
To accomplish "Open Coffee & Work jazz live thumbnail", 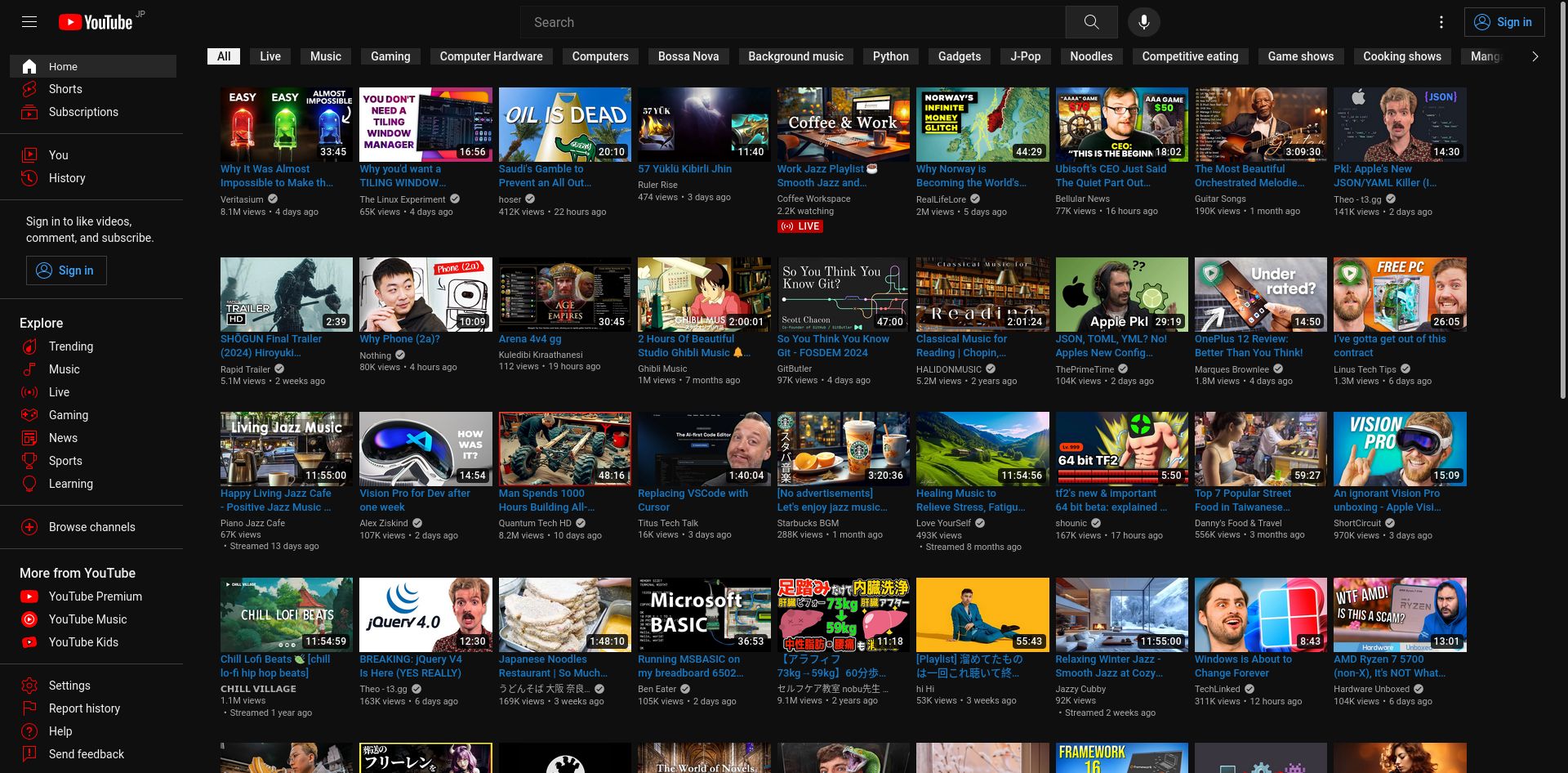I will point(844,124).
